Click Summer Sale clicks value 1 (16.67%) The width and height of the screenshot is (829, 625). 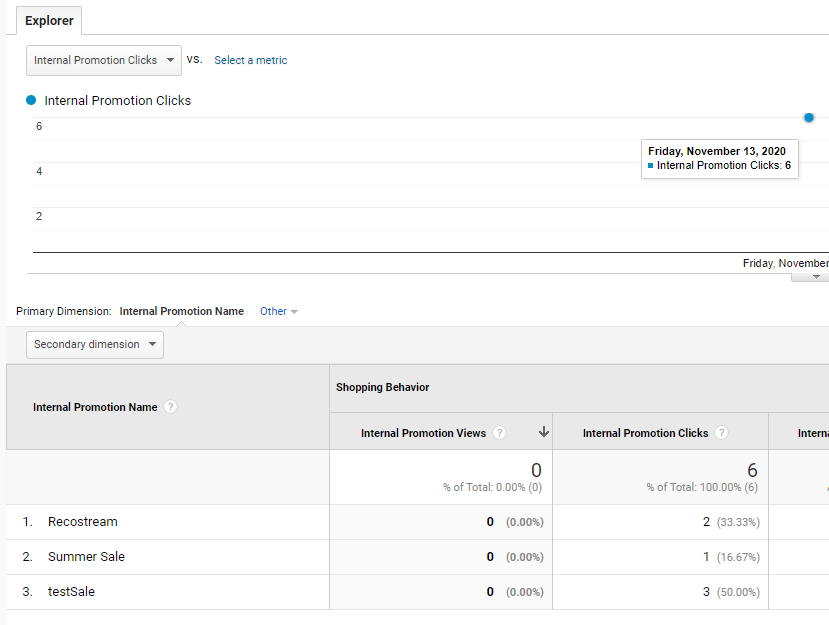pos(731,557)
